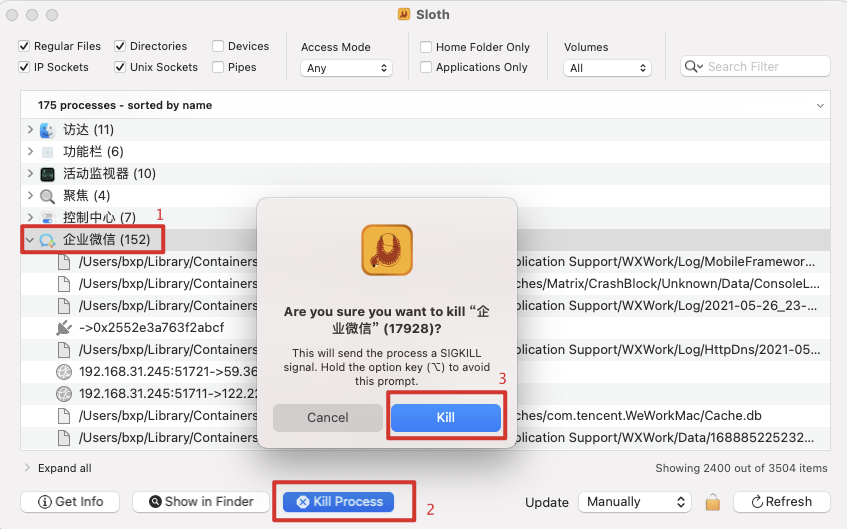Click the 'Showing 2400 out of 3504 items' status
847x529 pixels.
tap(741, 468)
